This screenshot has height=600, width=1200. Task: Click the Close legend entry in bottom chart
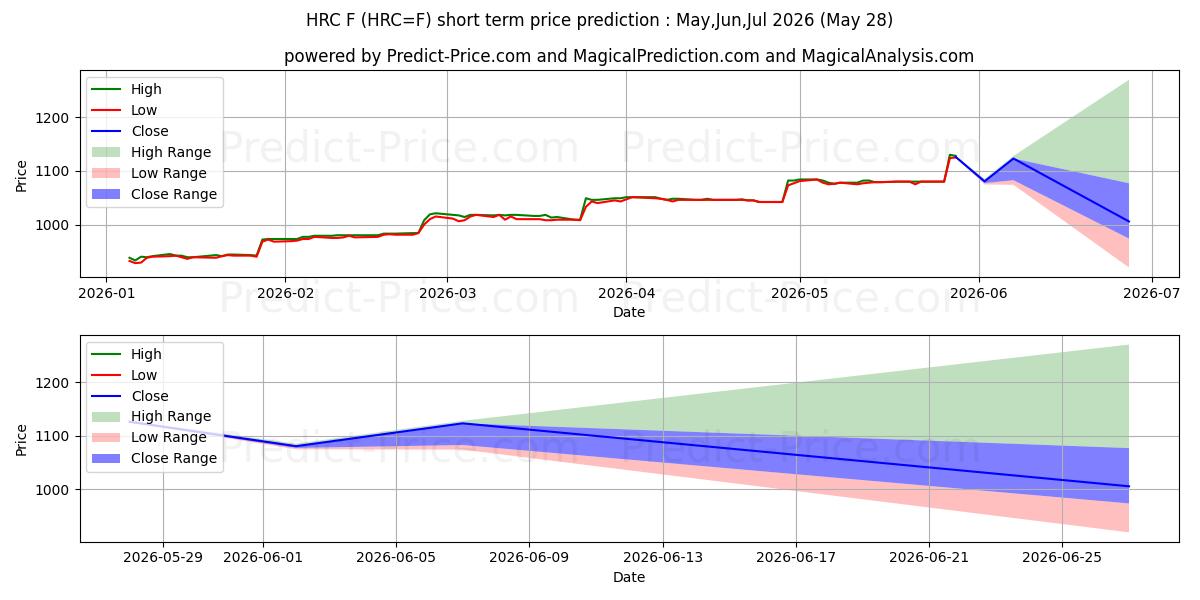pyautogui.click(x=130, y=396)
